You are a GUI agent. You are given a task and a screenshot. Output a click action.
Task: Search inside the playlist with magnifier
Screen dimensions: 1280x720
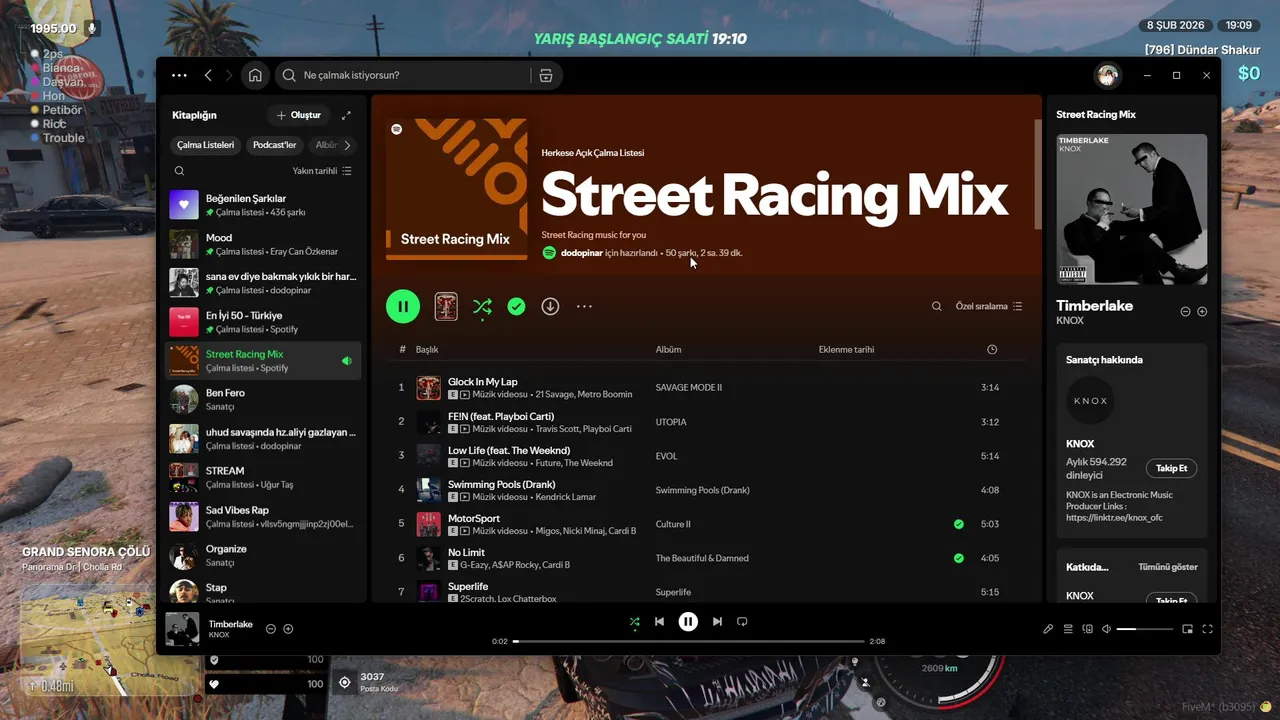pos(937,306)
